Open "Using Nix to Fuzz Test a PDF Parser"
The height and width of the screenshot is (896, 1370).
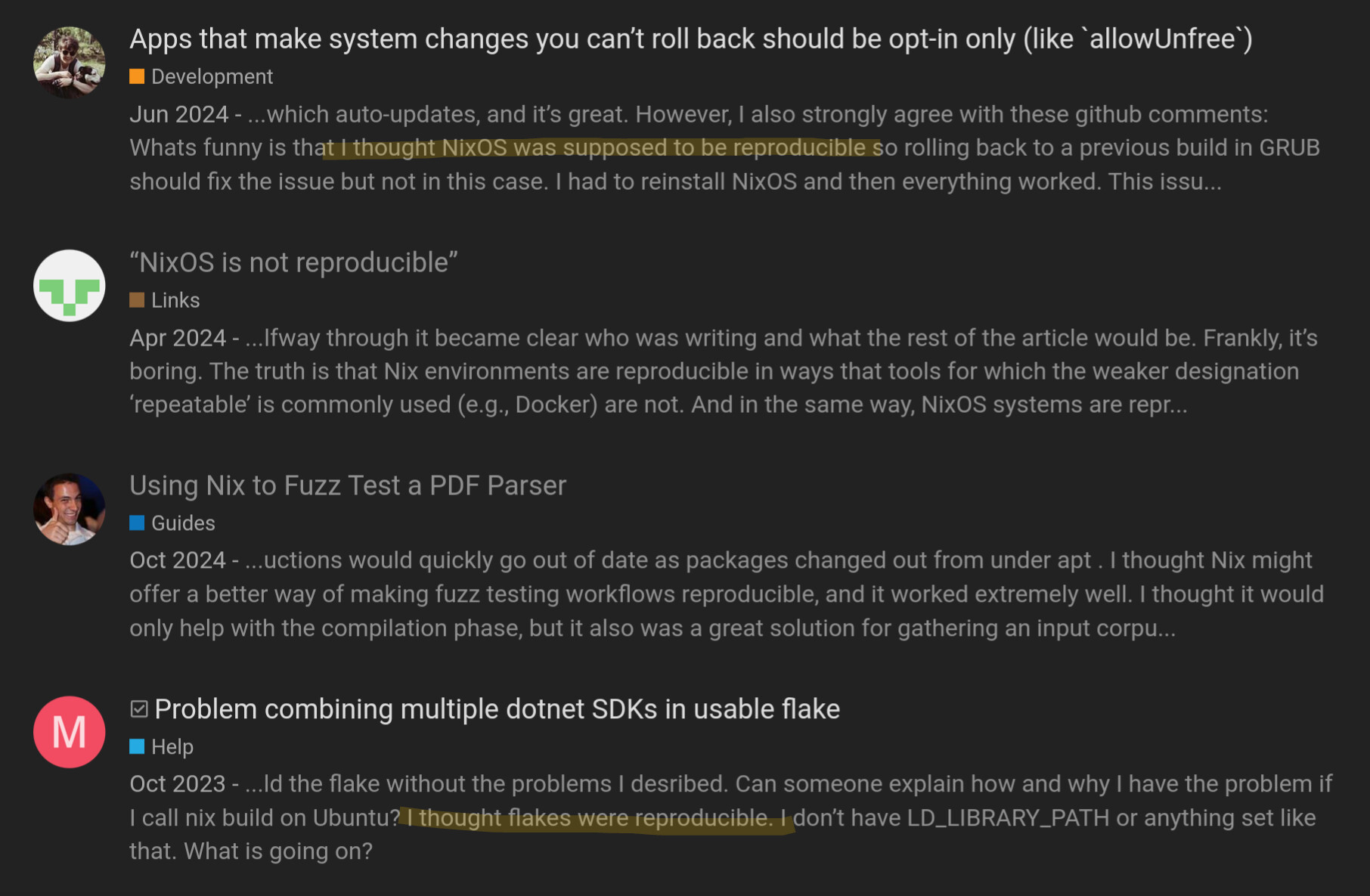pyautogui.click(x=348, y=485)
